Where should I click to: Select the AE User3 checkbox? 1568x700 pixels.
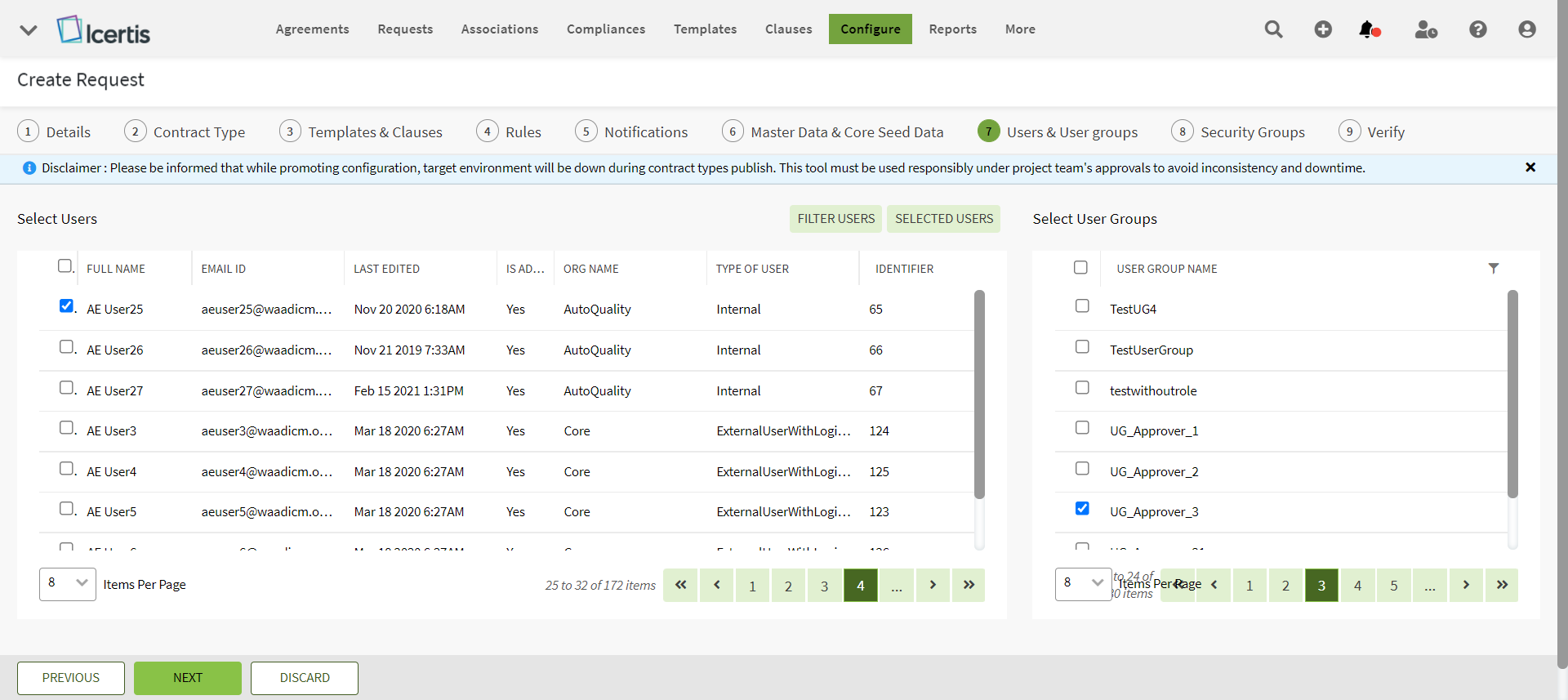pos(66,428)
